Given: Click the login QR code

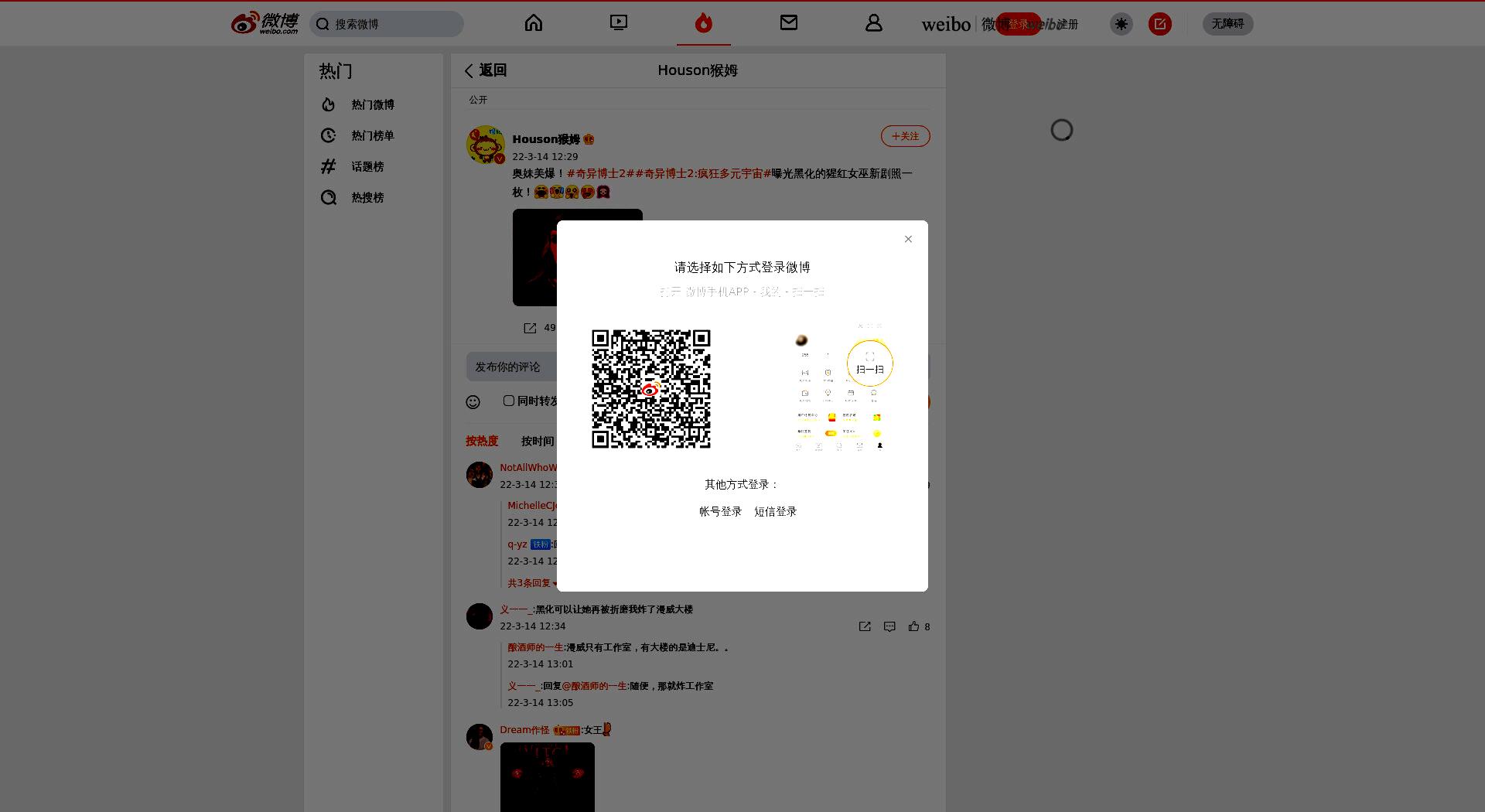Looking at the screenshot, I should (x=651, y=389).
